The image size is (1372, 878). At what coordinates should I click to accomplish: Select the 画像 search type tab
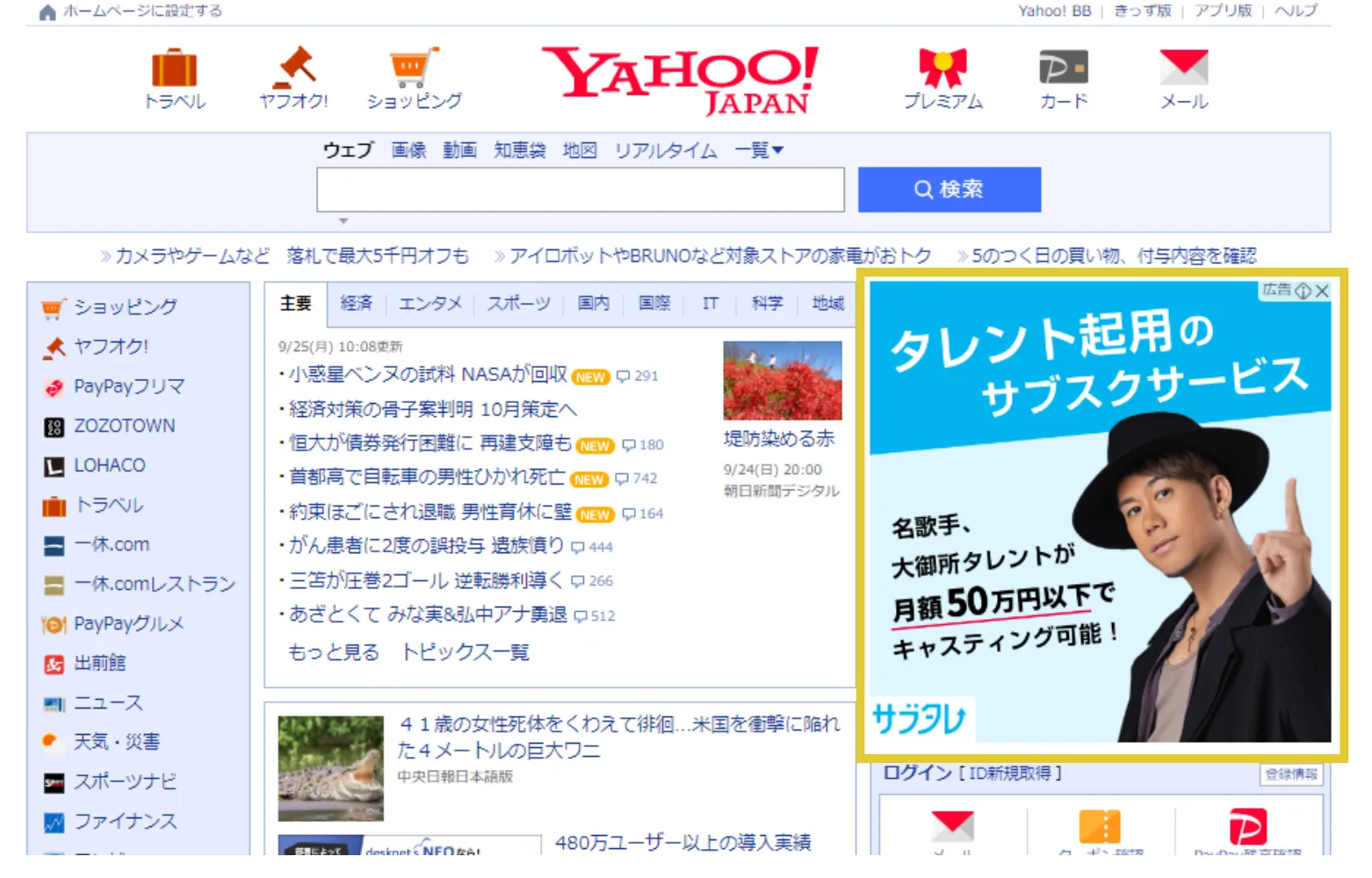408,150
